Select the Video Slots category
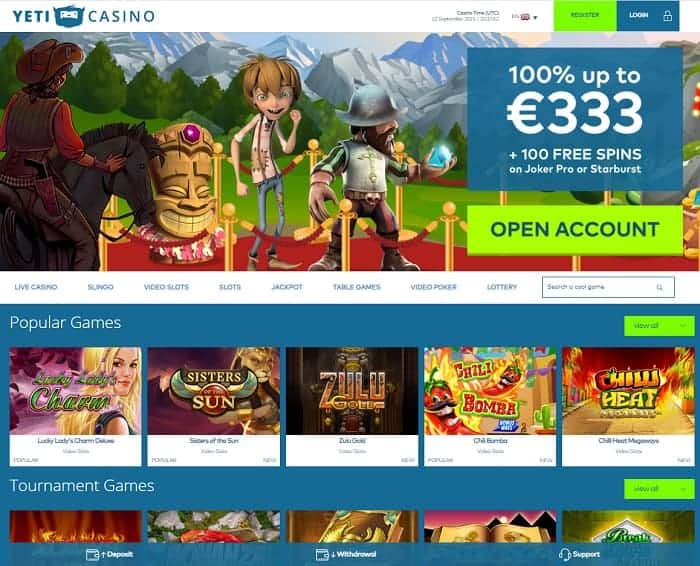The width and height of the screenshot is (700, 566). (x=166, y=287)
